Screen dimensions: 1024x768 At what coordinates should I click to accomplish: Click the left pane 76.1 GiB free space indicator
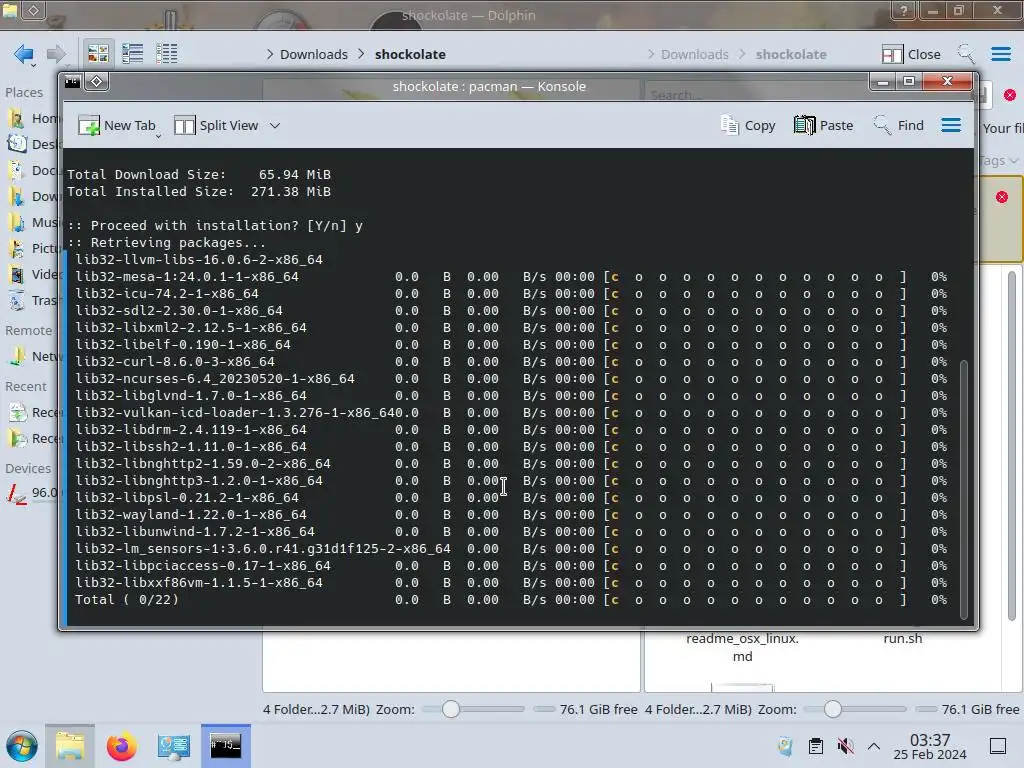[585, 709]
